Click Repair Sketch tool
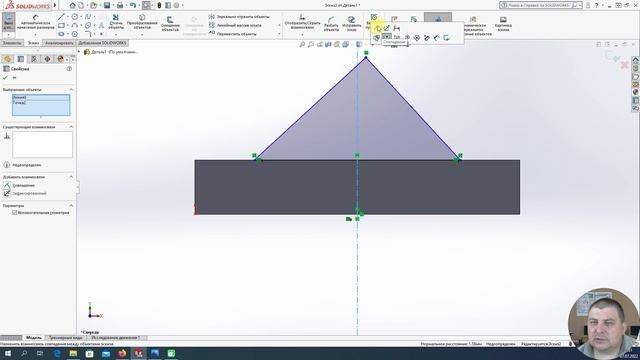Screen dimensions: 640x360 (351, 24)
